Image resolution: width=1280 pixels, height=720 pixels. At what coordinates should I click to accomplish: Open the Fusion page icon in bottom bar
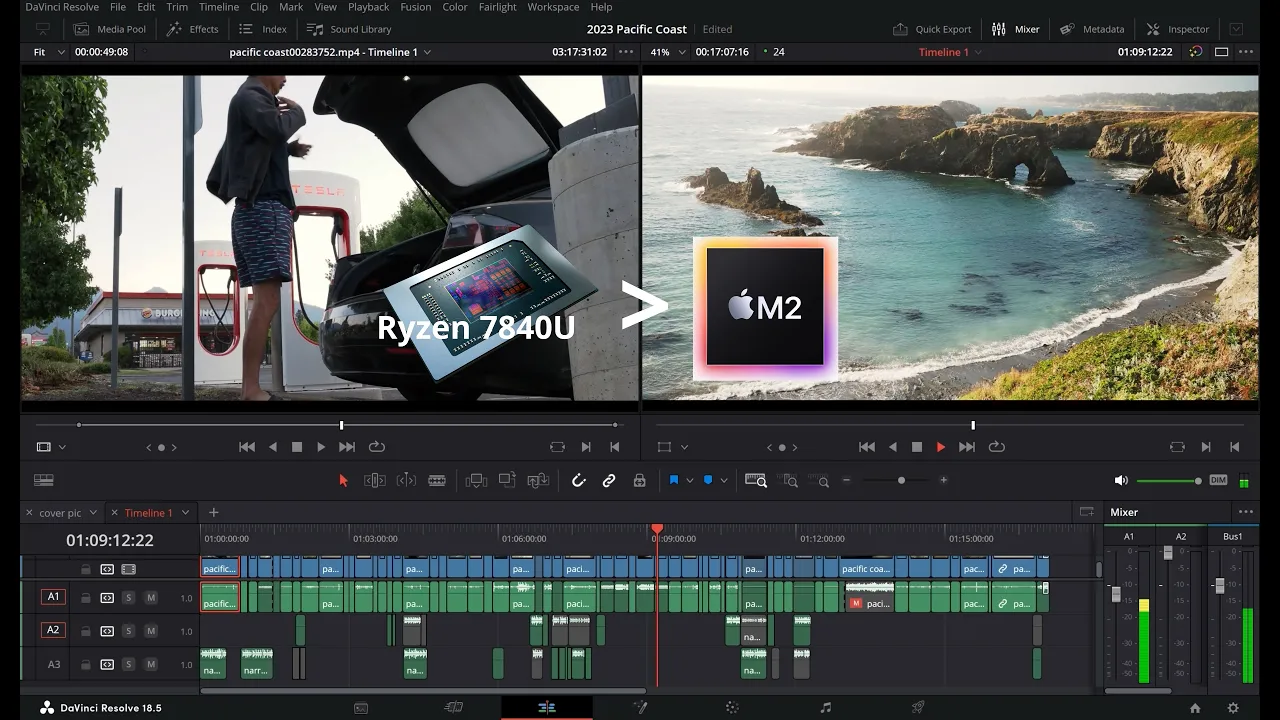click(x=640, y=707)
